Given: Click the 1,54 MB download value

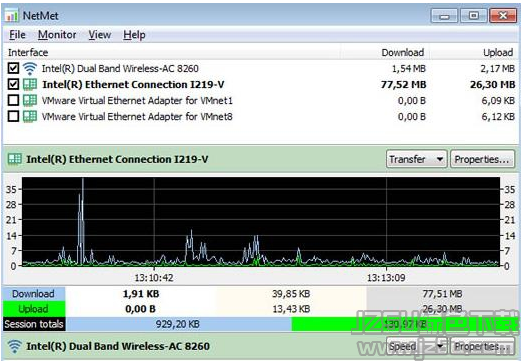Looking at the screenshot, I should 409,69.
